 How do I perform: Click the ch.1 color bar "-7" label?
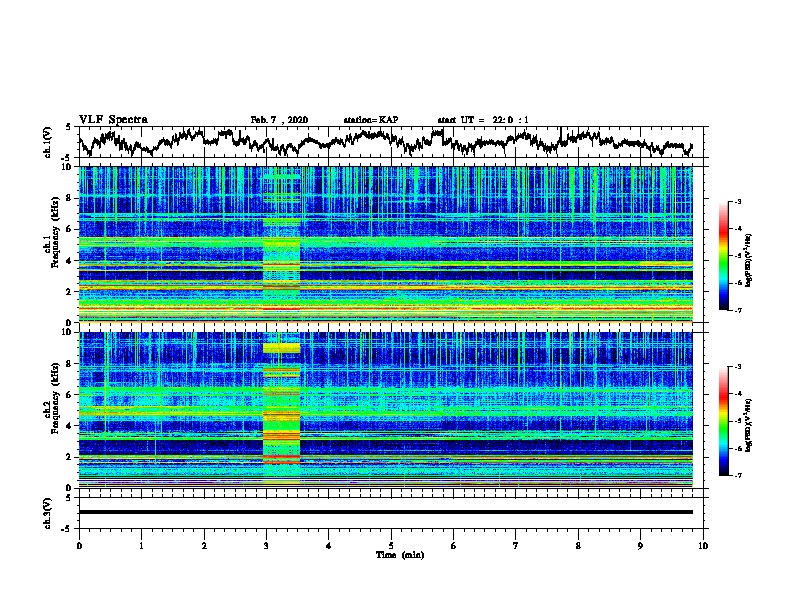click(x=738, y=310)
